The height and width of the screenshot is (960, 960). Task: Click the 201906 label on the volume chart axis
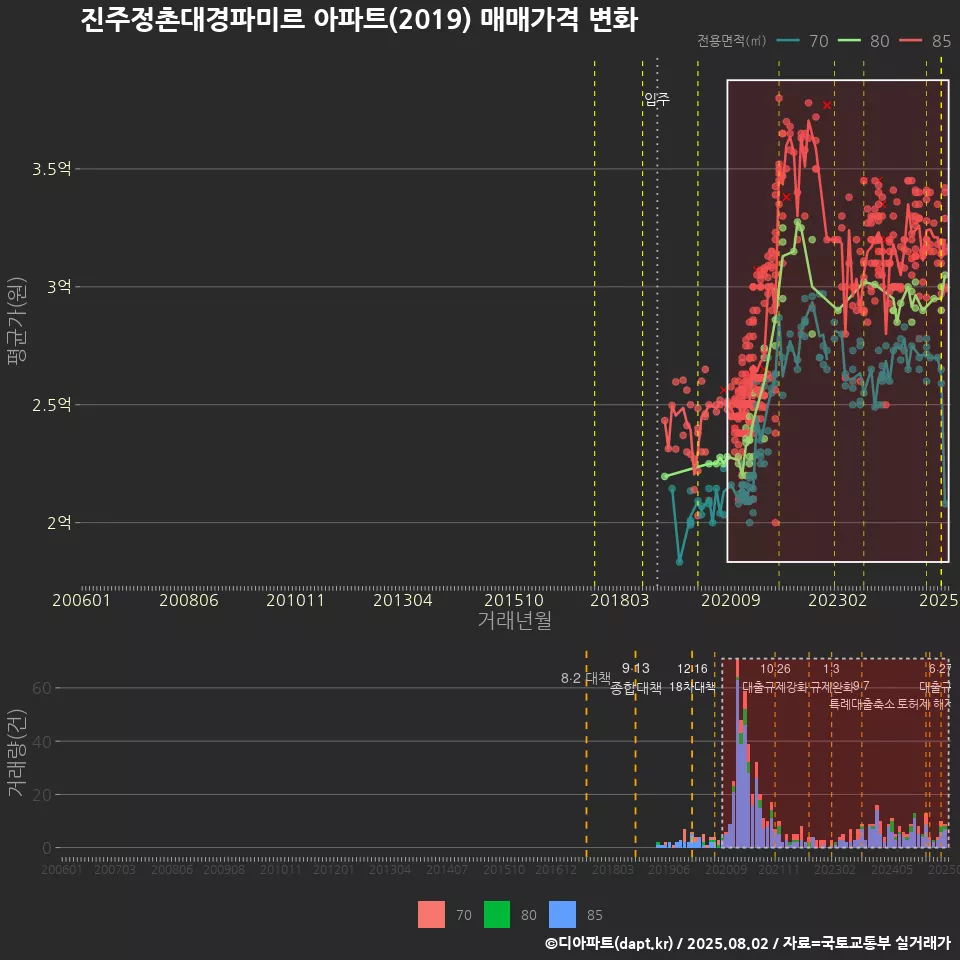click(x=669, y=869)
